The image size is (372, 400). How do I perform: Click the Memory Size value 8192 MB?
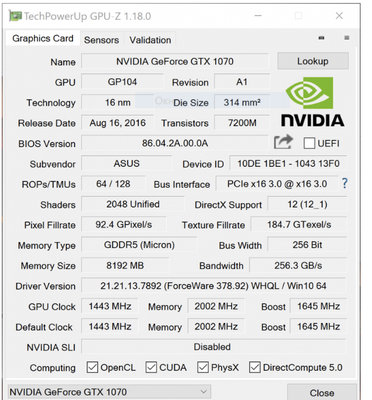pyautogui.click(x=125, y=266)
